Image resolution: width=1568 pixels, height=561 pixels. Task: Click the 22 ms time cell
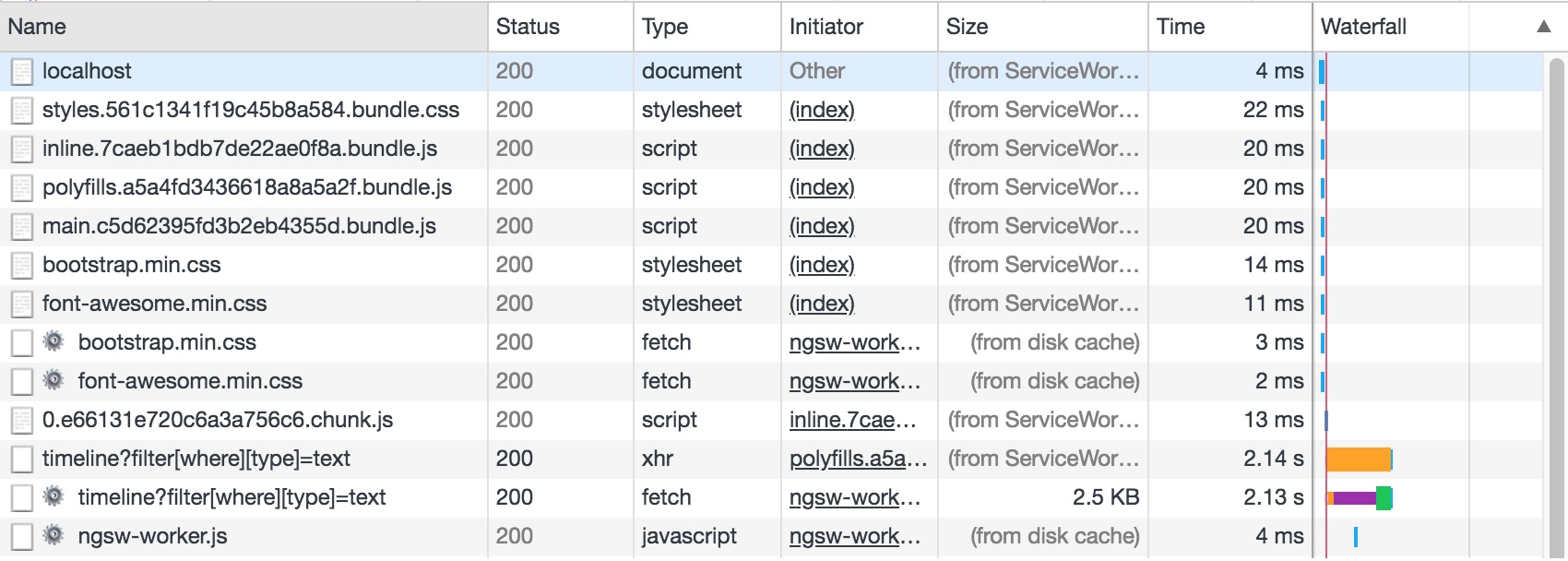point(1273,110)
